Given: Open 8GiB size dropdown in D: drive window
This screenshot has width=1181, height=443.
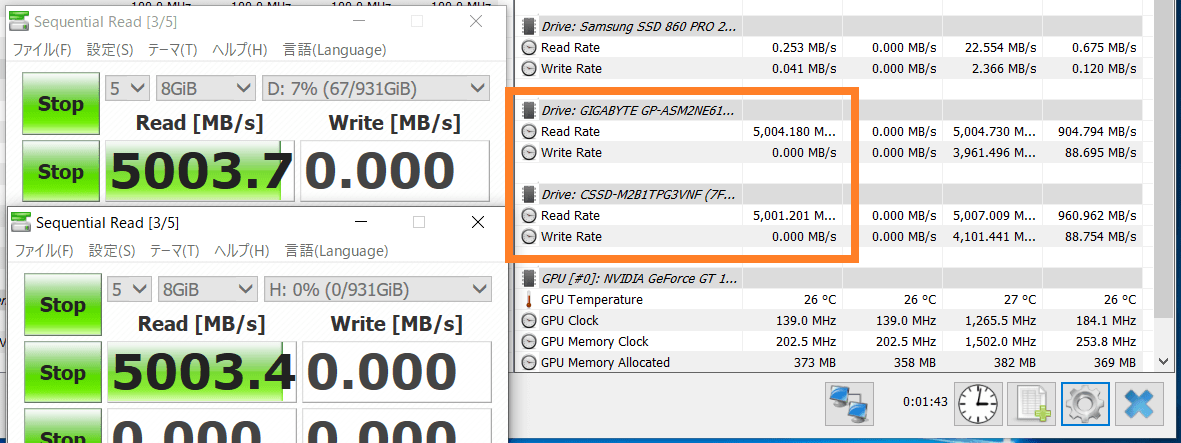Looking at the screenshot, I should (204, 89).
